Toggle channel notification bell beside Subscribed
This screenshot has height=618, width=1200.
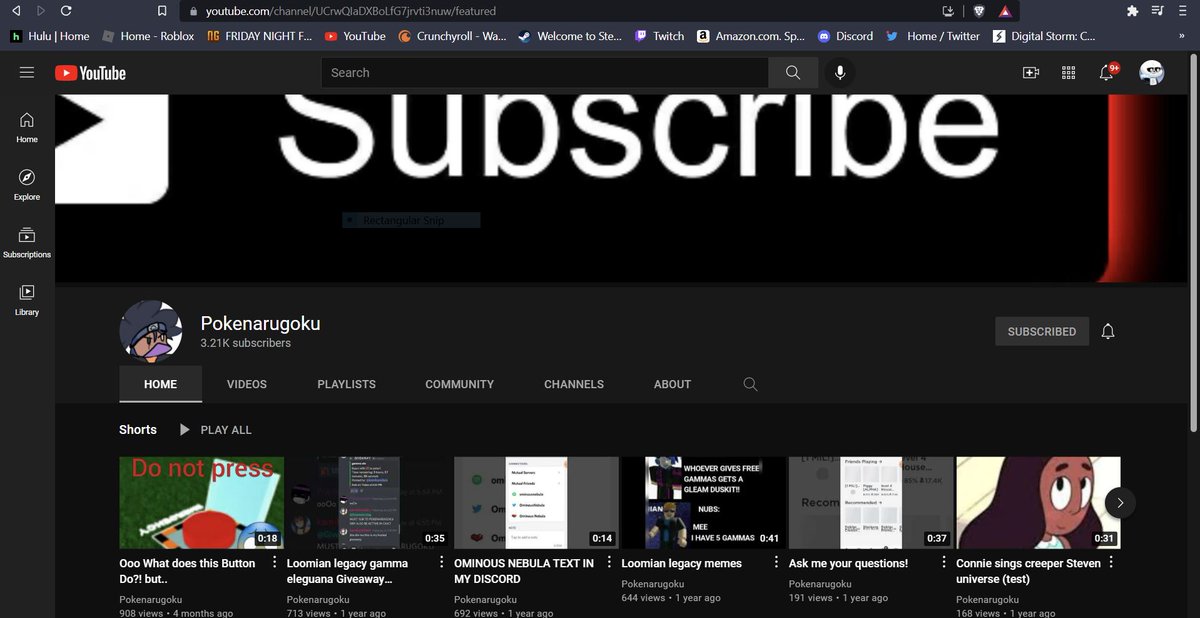(x=1108, y=331)
